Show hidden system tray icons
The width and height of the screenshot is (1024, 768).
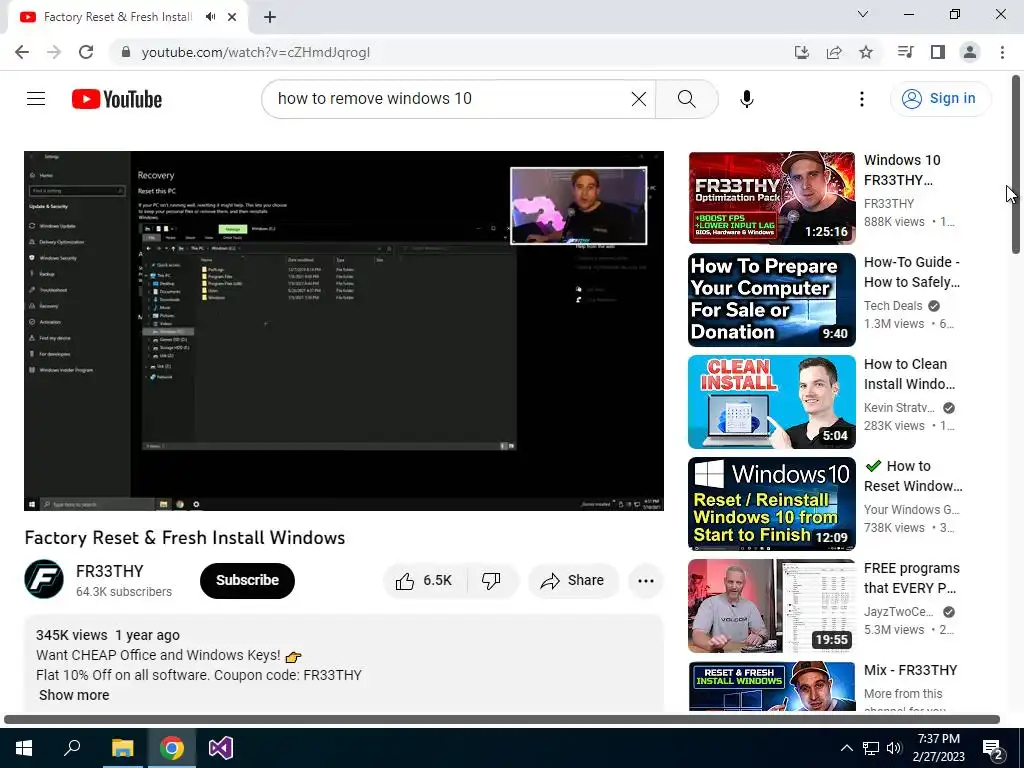click(x=846, y=748)
